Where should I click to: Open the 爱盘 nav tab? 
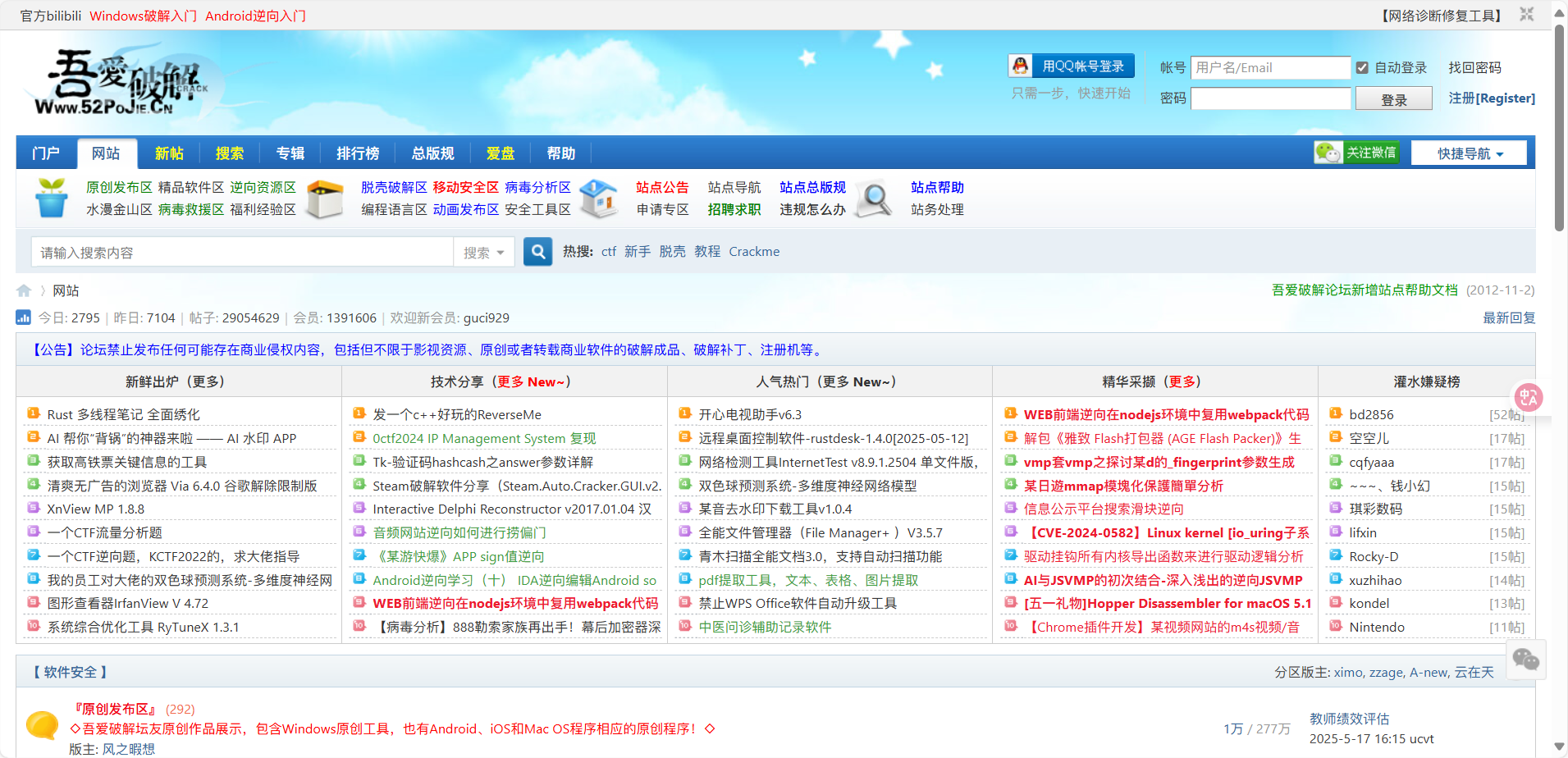point(501,153)
